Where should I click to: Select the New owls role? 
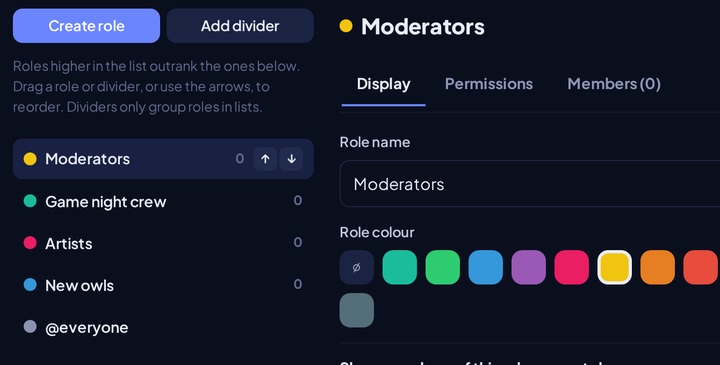163,285
